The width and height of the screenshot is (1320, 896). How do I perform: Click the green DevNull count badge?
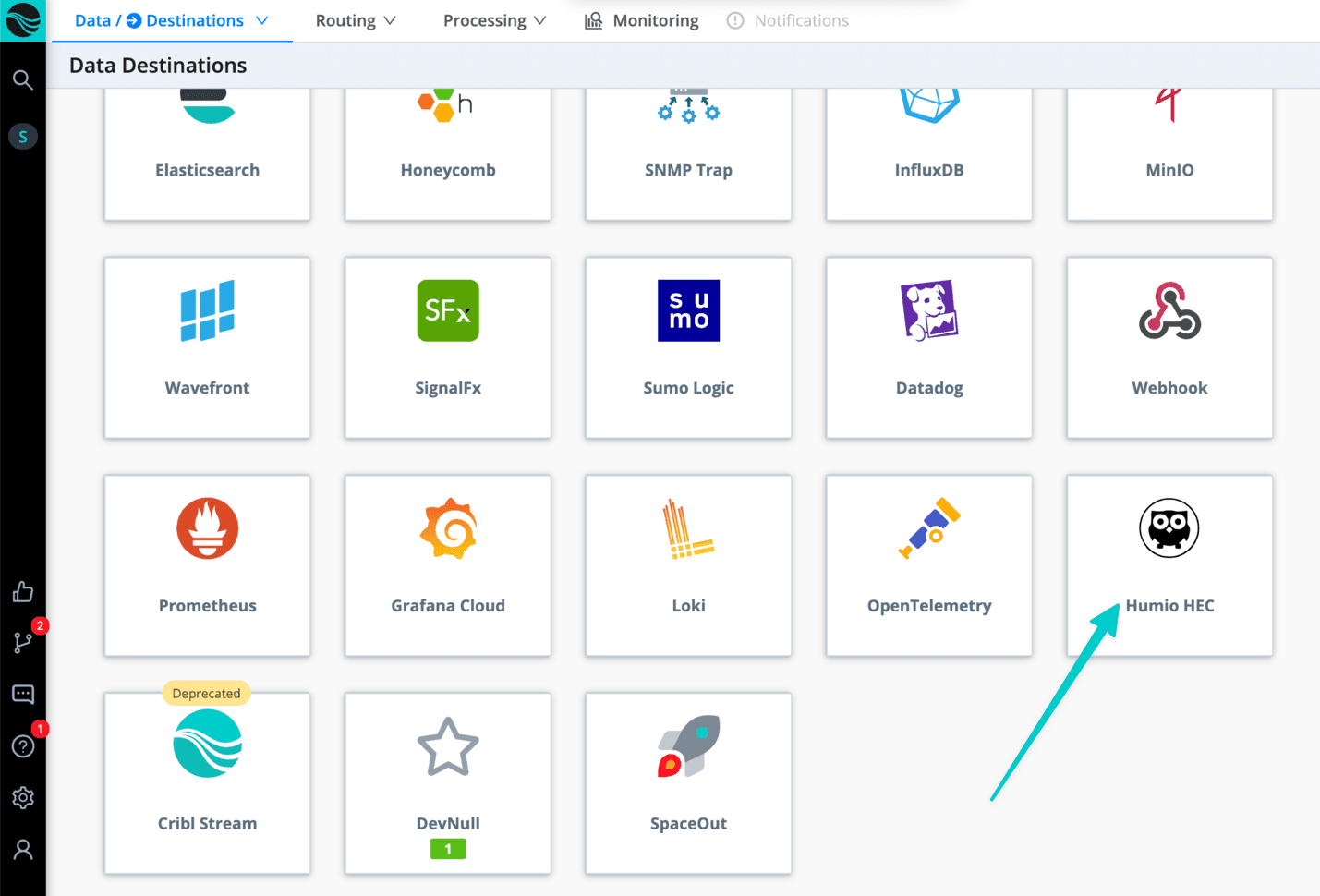pos(448,849)
